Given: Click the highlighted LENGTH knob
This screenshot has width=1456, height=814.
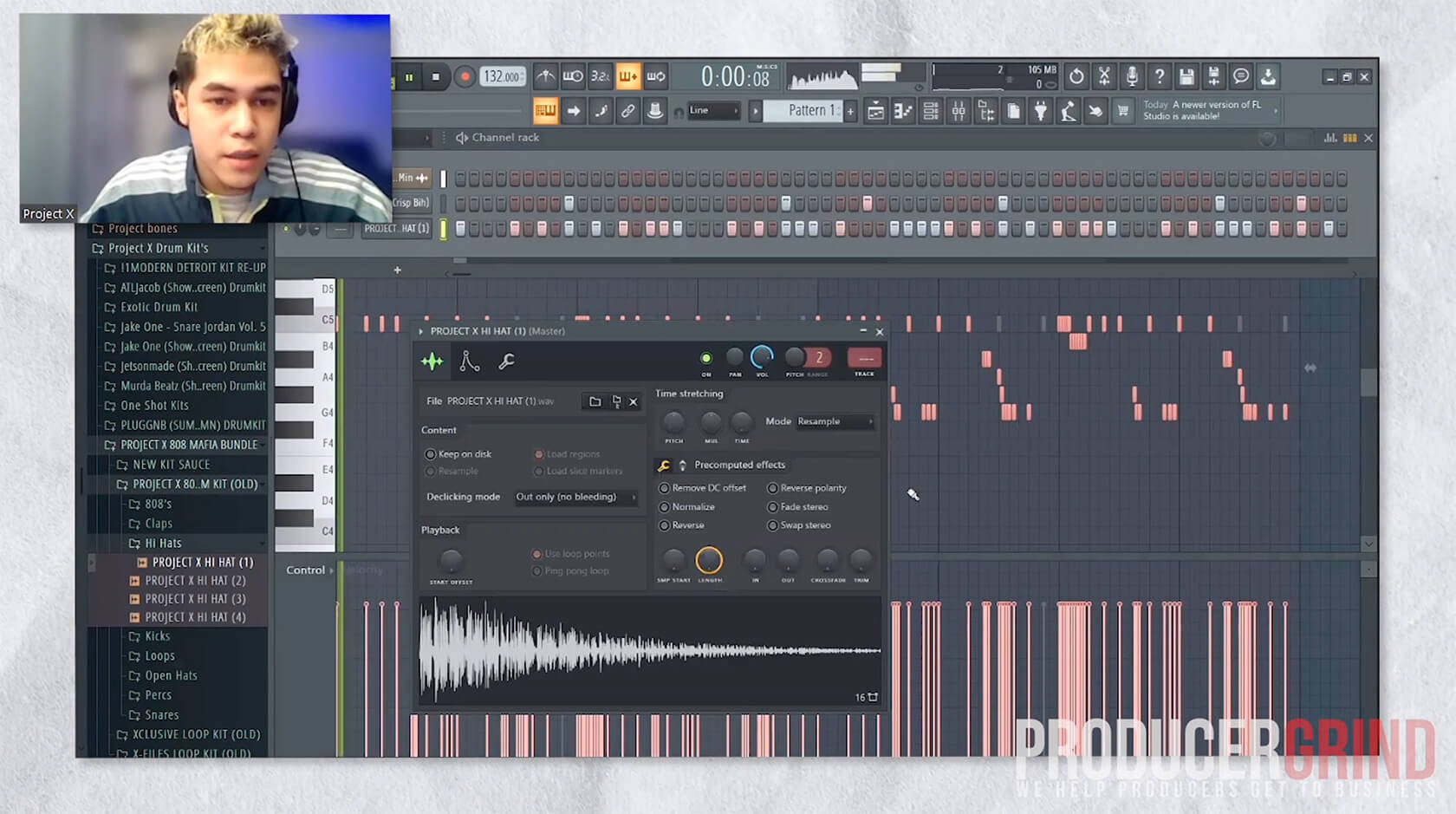Looking at the screenshot, I should coord(709,560).
